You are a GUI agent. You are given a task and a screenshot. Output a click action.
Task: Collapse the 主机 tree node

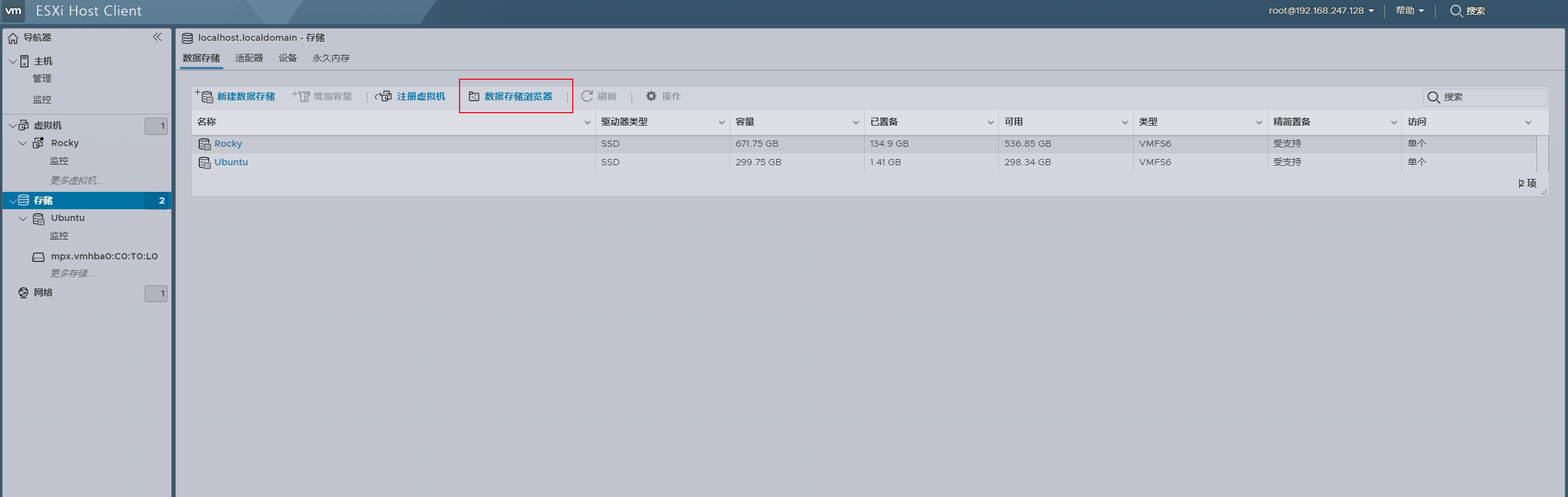[12, 61]
